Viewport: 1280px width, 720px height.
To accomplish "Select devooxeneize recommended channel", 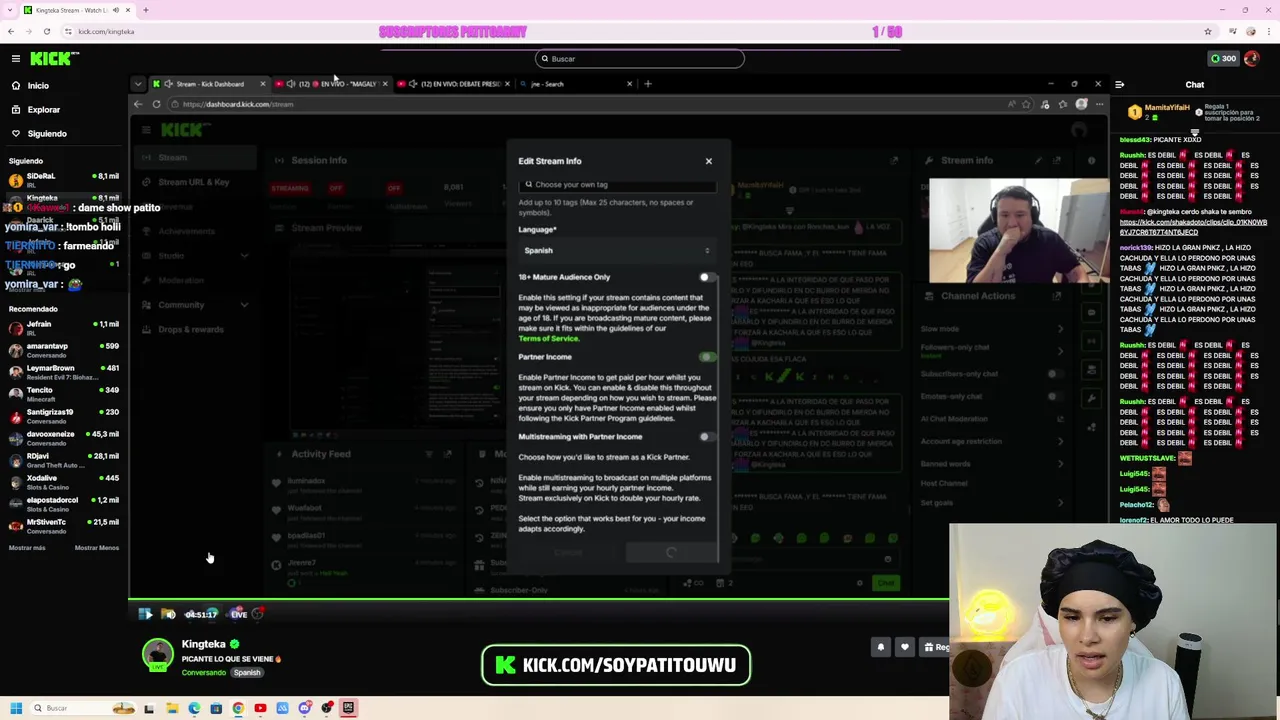I will 64,438.
